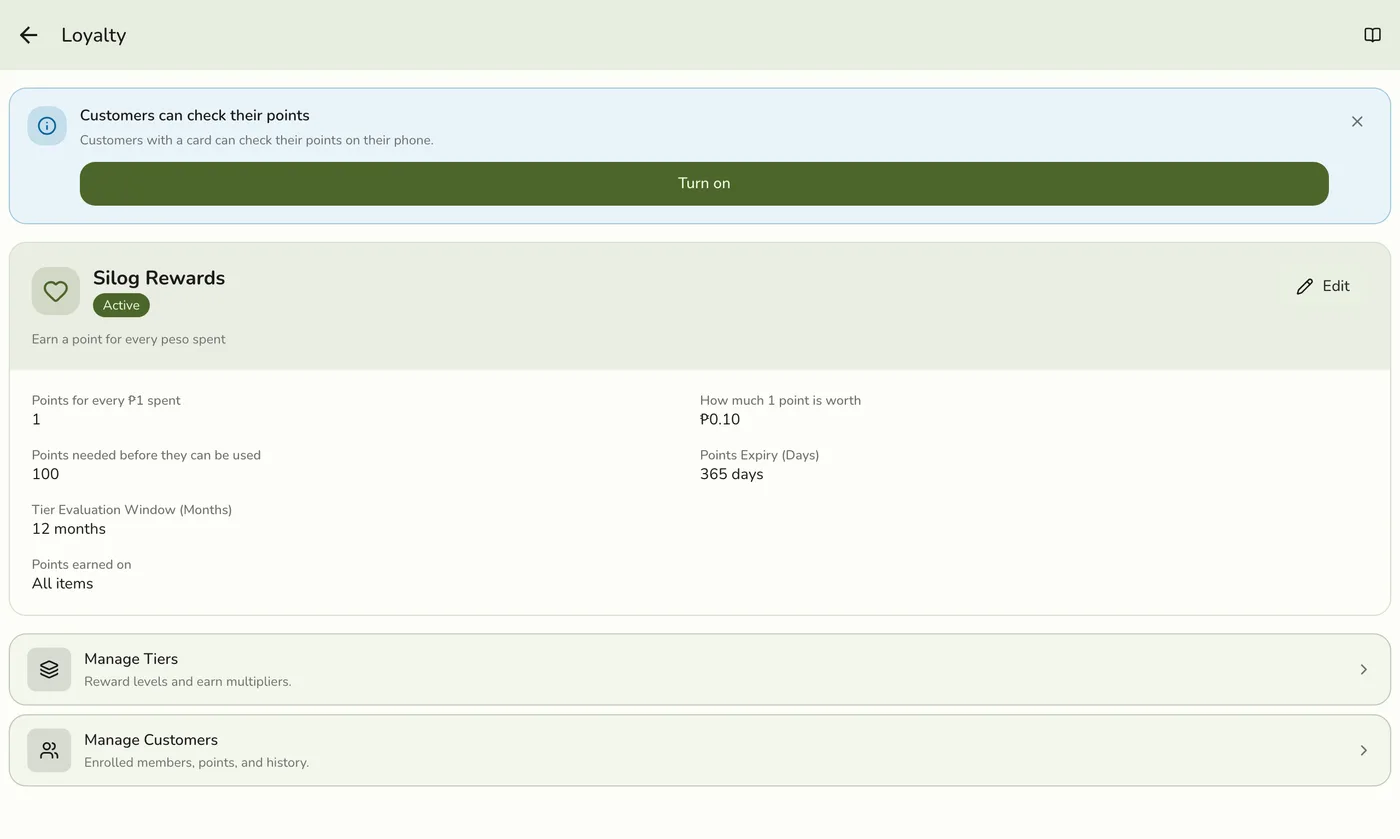Open Manage Customers
This screenshot has width=1400, height=839.
pos(700,750)
